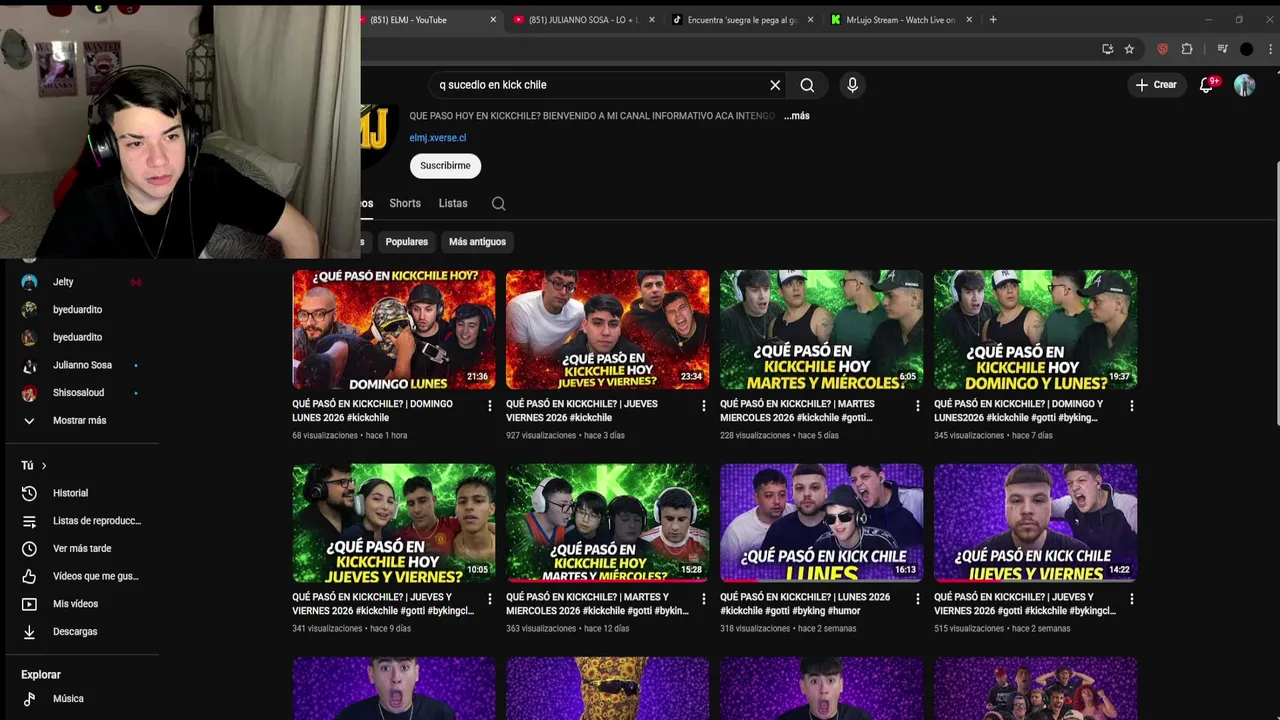The image size is (1280, 720).
Task: Click the magnifying glass search button
Action: pos(807,85)
